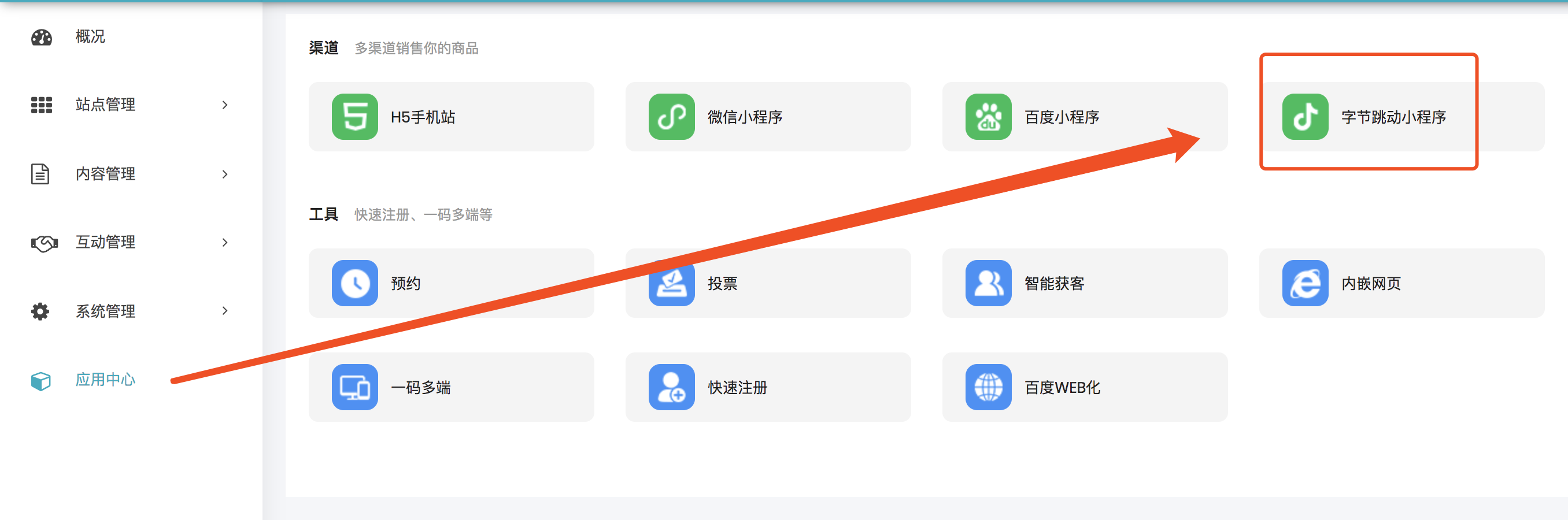
Task: Select the 互动管理 menu label
Action: [105, 242]
